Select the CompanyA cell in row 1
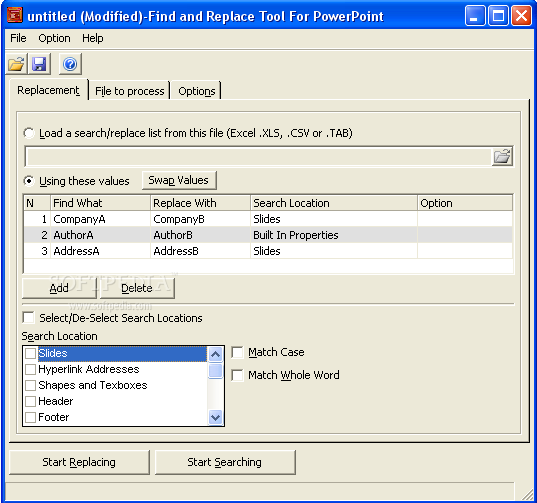Screen dimensions: 537x503 point(100,219)
